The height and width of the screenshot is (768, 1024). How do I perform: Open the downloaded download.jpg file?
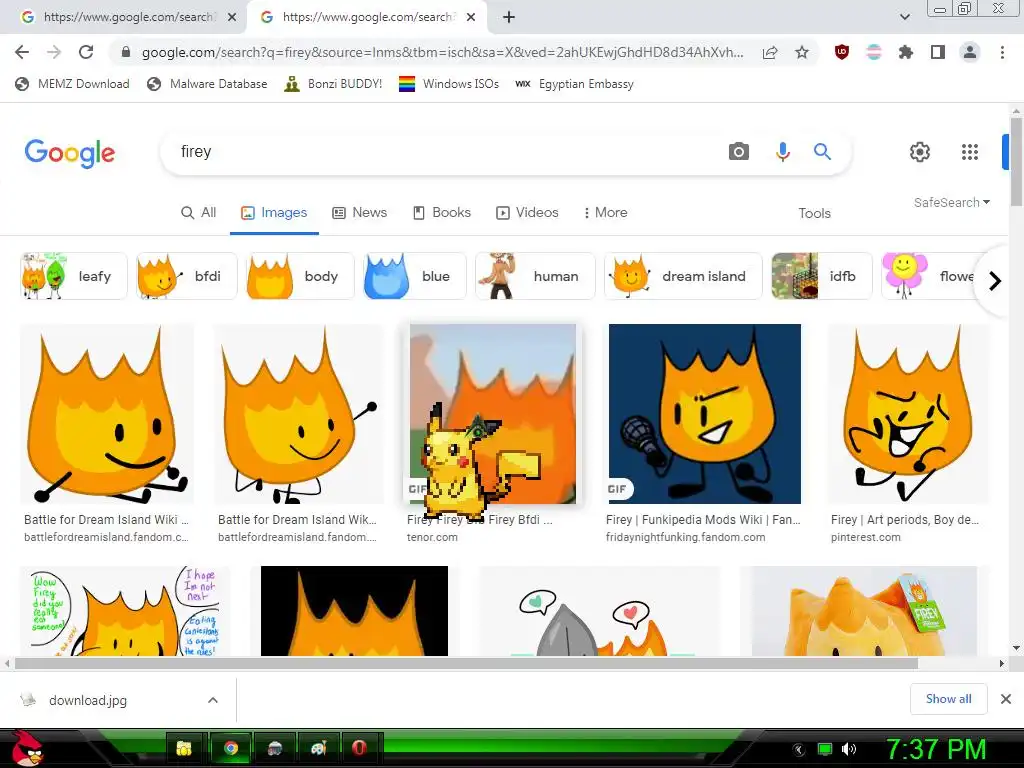point(88,700)
